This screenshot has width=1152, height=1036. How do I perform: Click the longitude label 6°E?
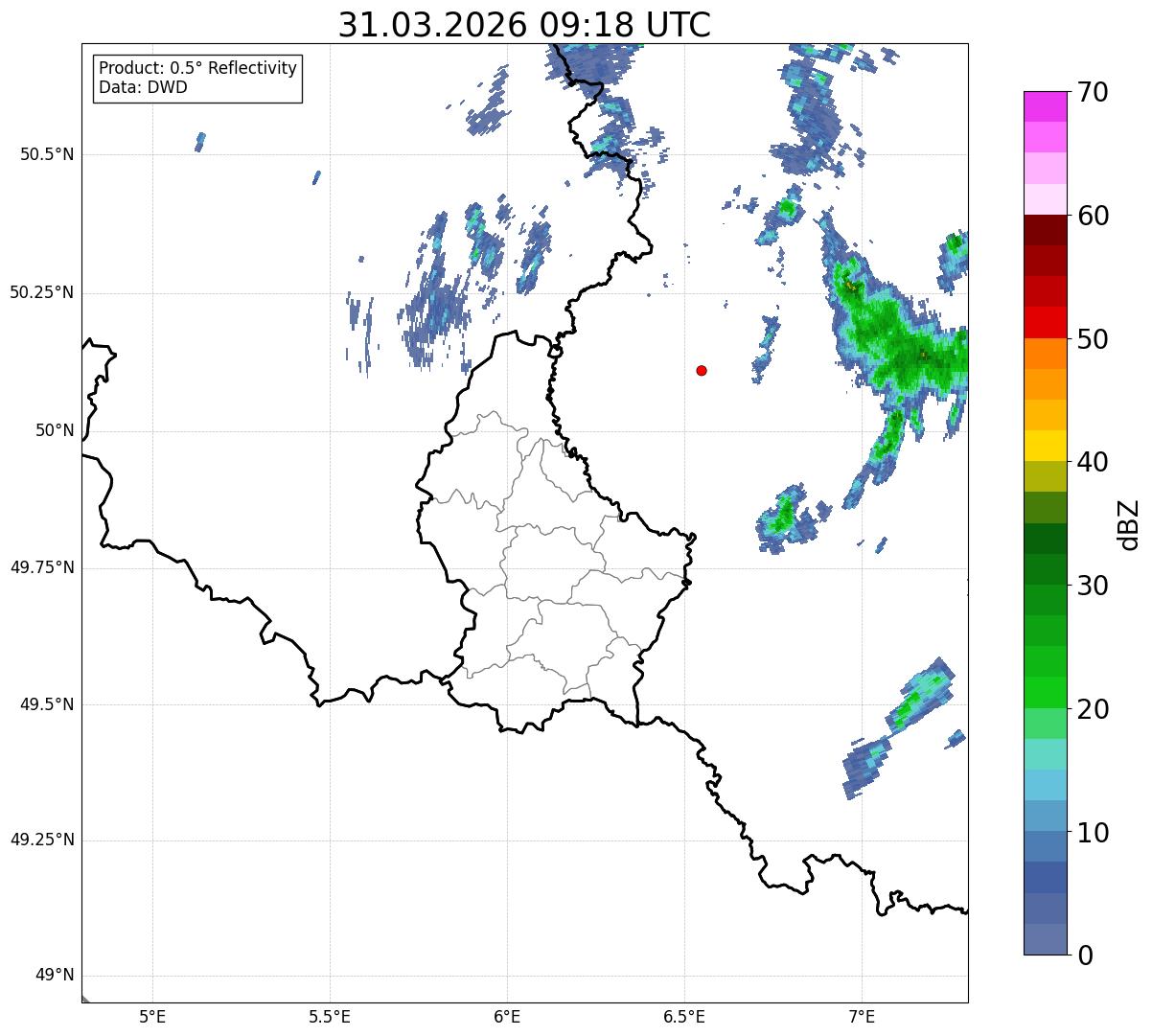[x=507, y=1016]
